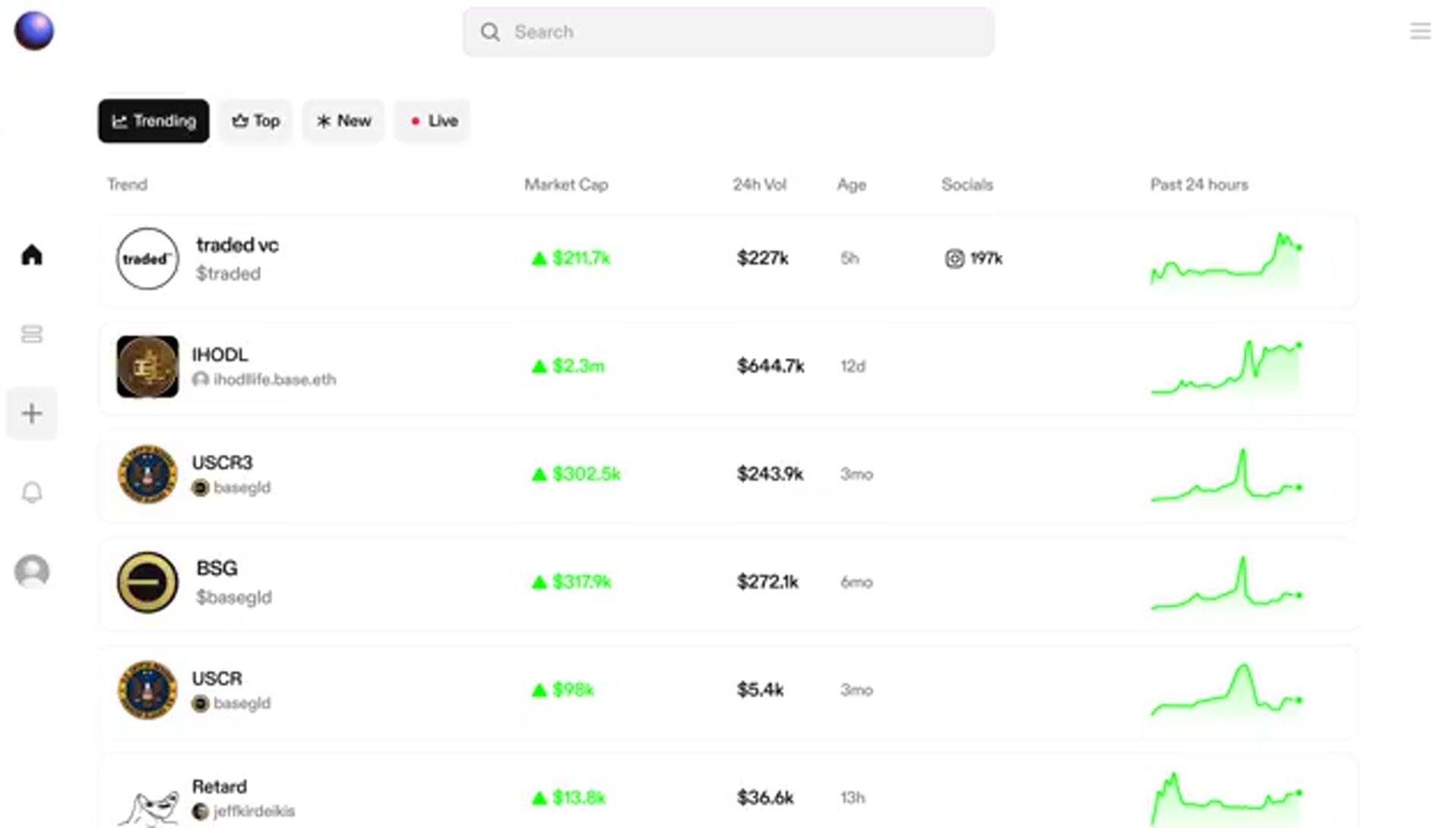Select the Trending tab
The width and height of the screenshot is (1456, 828).
pyautogui.click(x=153, y=121)
